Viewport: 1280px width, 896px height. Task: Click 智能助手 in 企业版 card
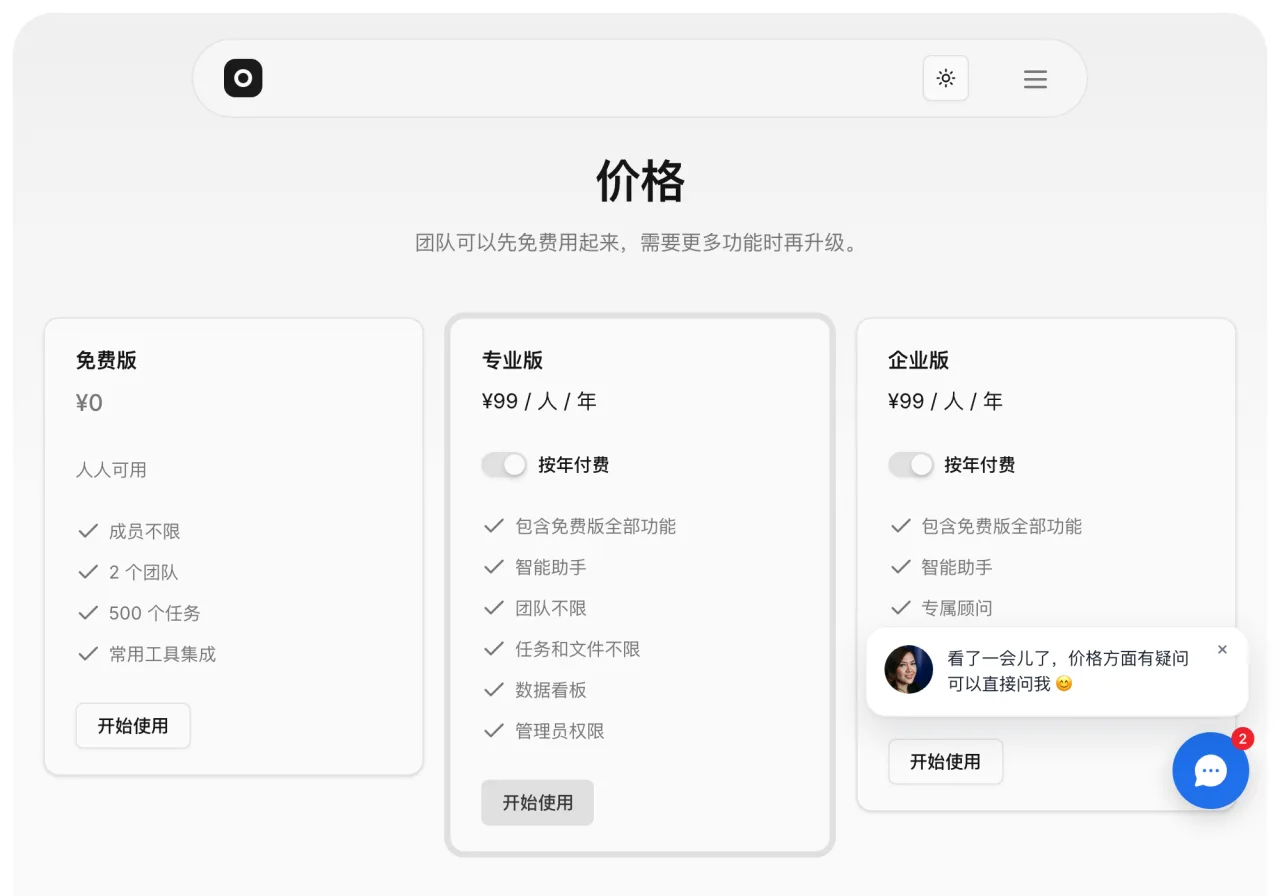click(x=957, y=567)
